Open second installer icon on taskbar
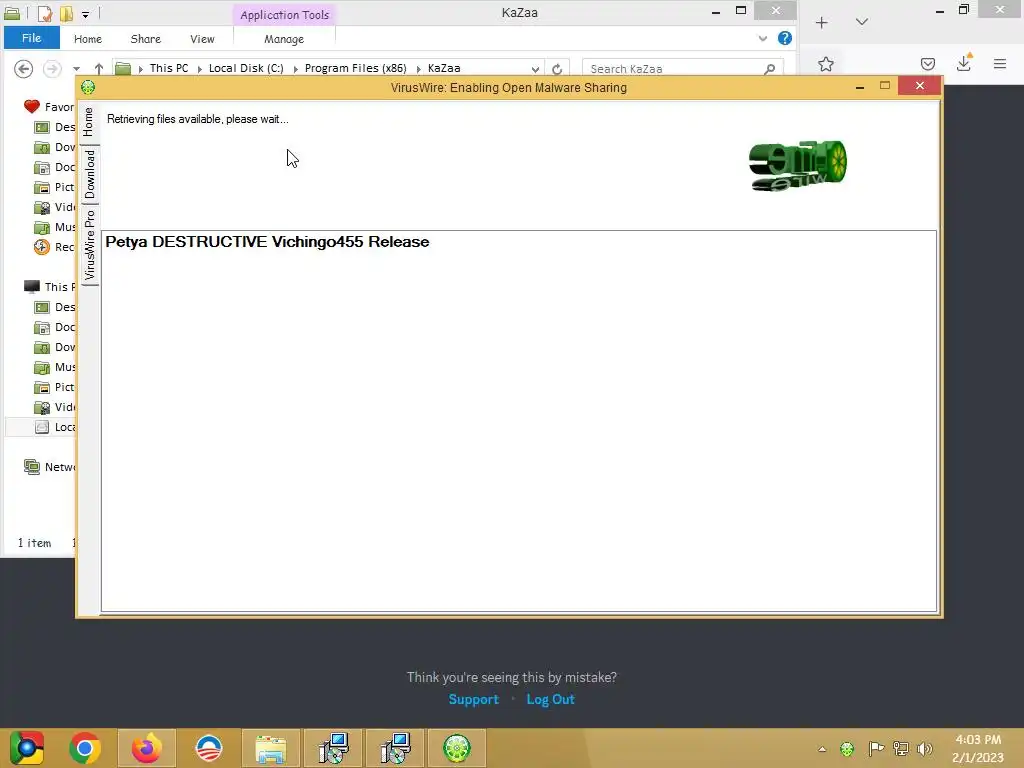This screenshot has width=1024, height=768. tap(395, 748)
